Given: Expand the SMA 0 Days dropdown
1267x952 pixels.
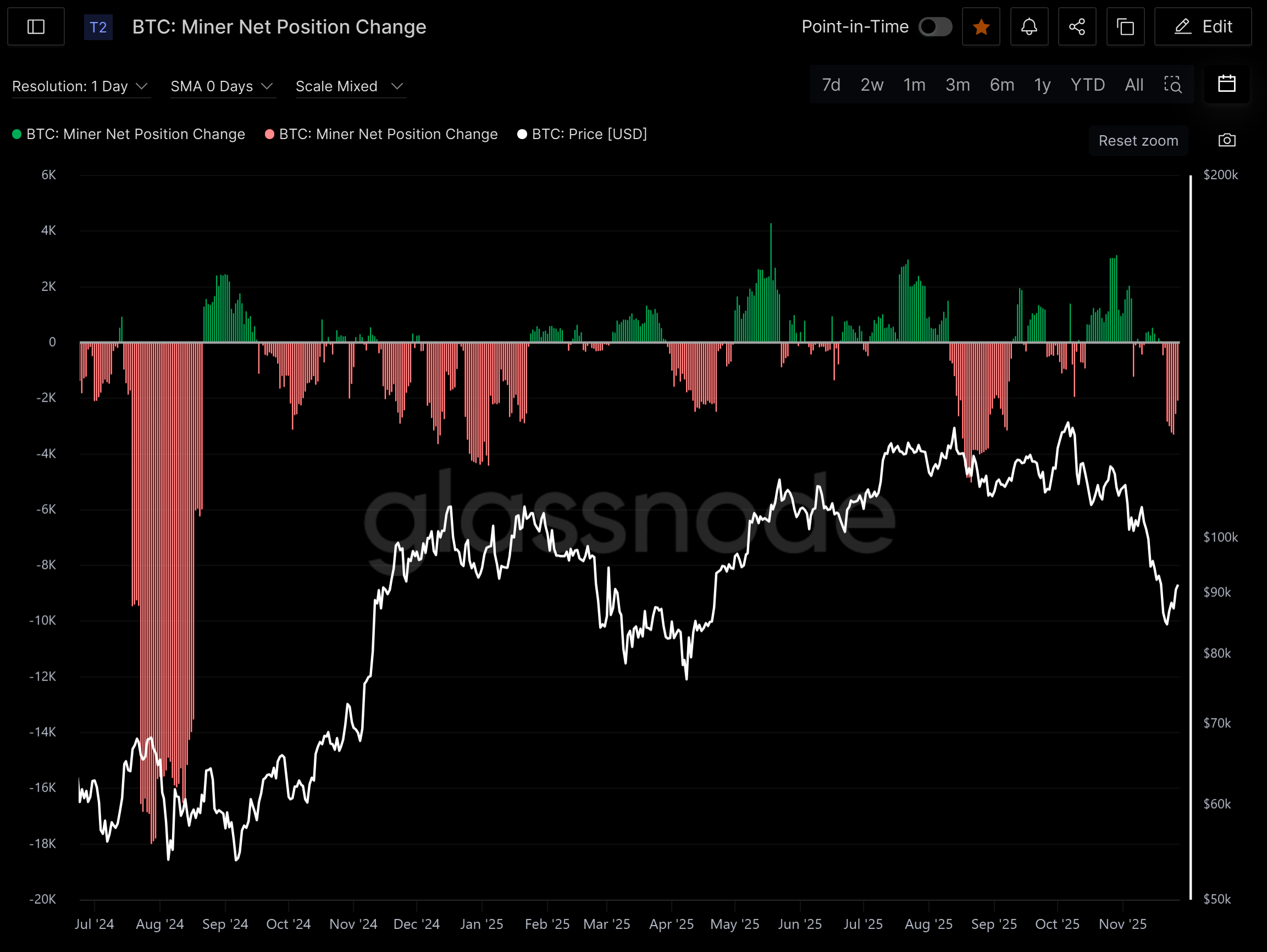Looking at the screenshot, I should [222, 86].
